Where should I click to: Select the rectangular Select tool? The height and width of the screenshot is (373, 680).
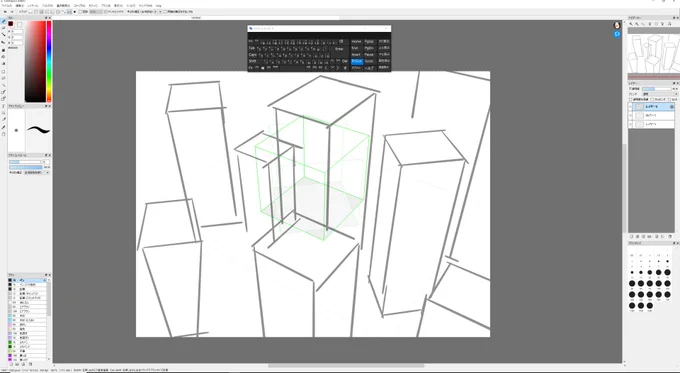(3, 72)
